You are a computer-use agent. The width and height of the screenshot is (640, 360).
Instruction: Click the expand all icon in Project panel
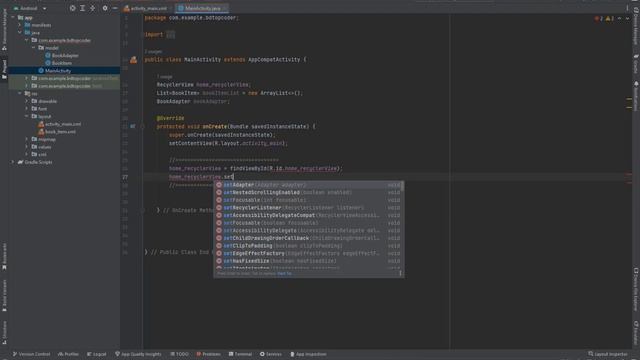(x=82, y=8)
